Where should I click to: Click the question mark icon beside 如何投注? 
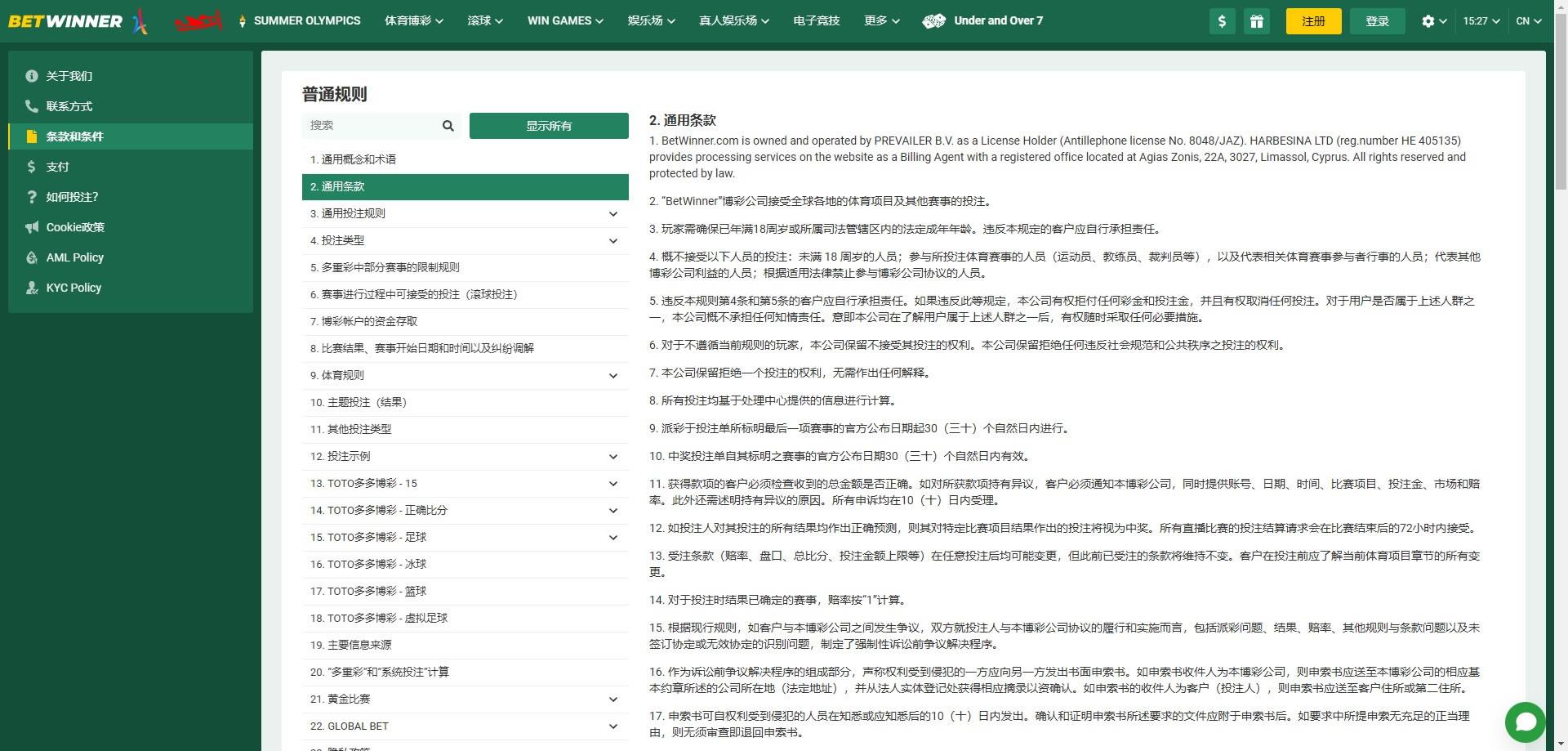pos(32,197)
